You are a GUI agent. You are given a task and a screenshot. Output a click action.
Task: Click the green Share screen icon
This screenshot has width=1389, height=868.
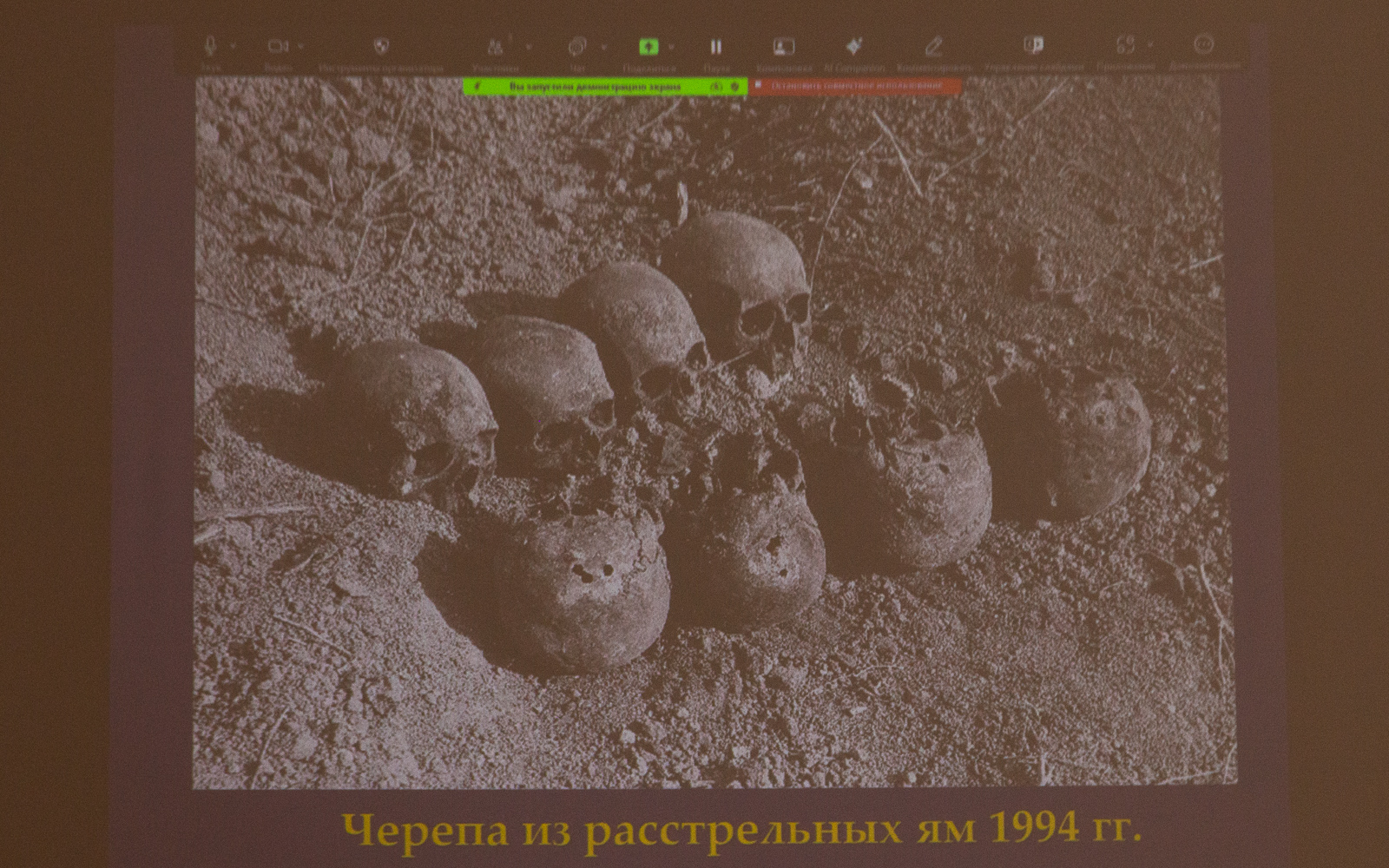click(648, 47)
